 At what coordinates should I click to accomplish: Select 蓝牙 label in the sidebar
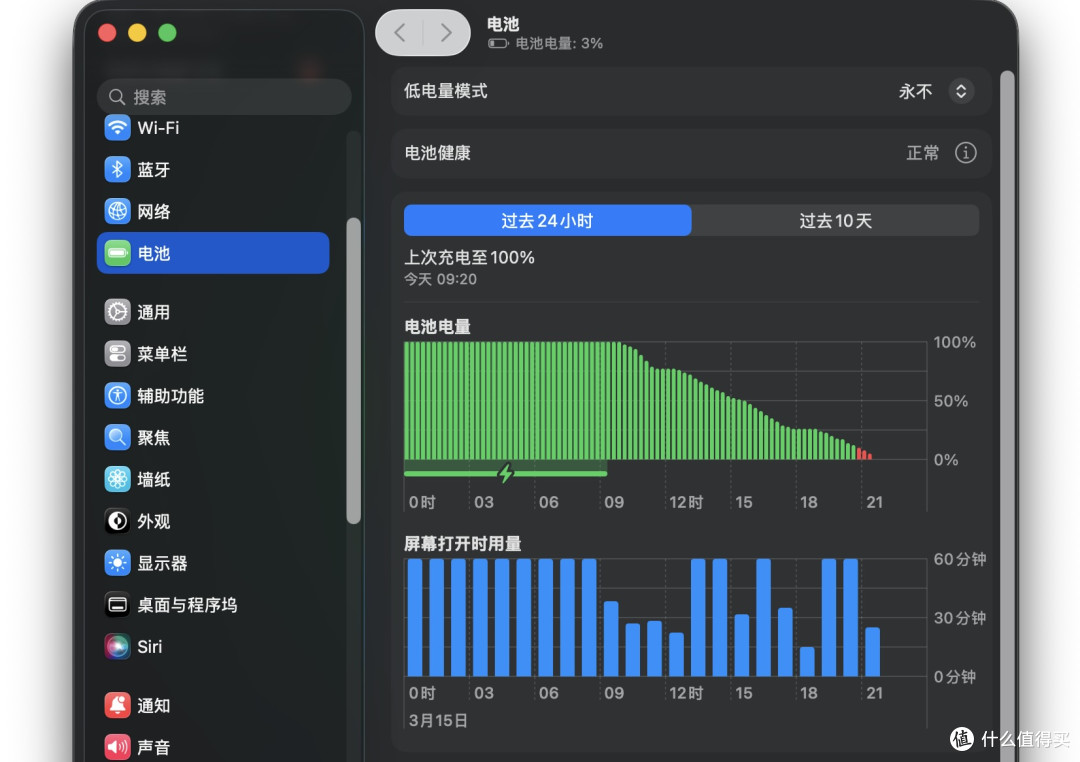point(154,170)
